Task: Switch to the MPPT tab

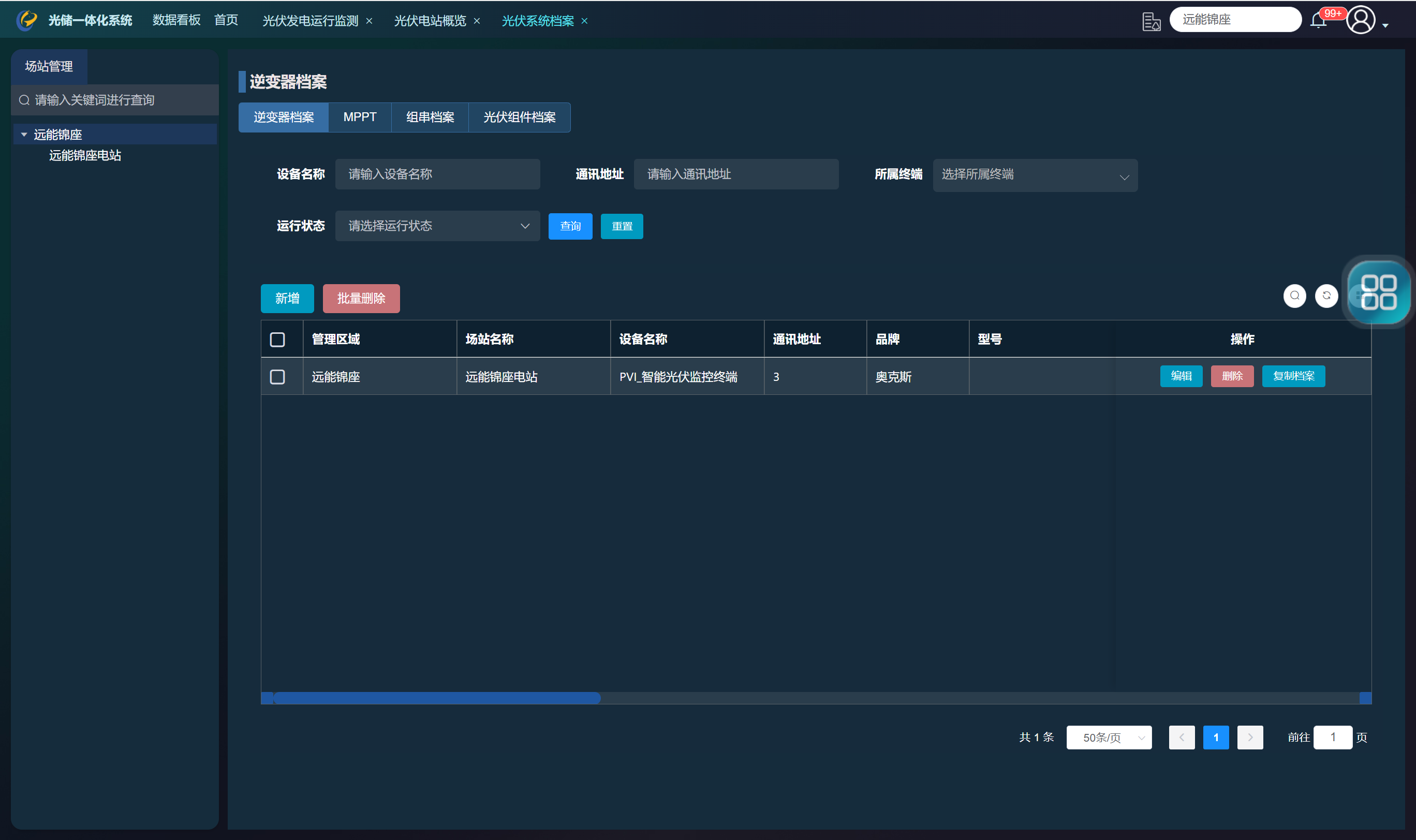Action: [x=359, y=117]
